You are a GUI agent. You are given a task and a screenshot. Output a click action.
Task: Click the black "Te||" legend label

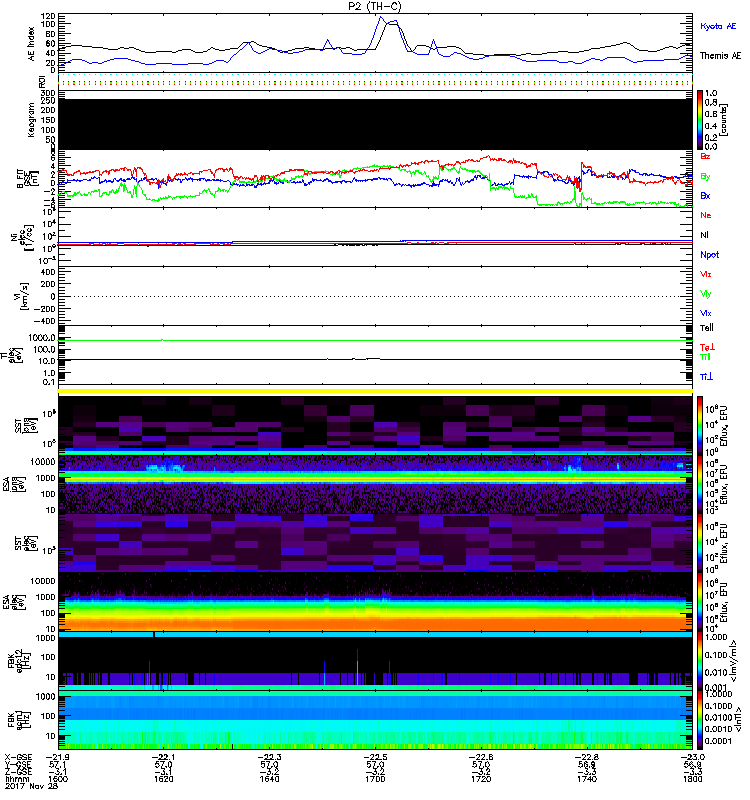pyautogui.click(x=707, y=328)
